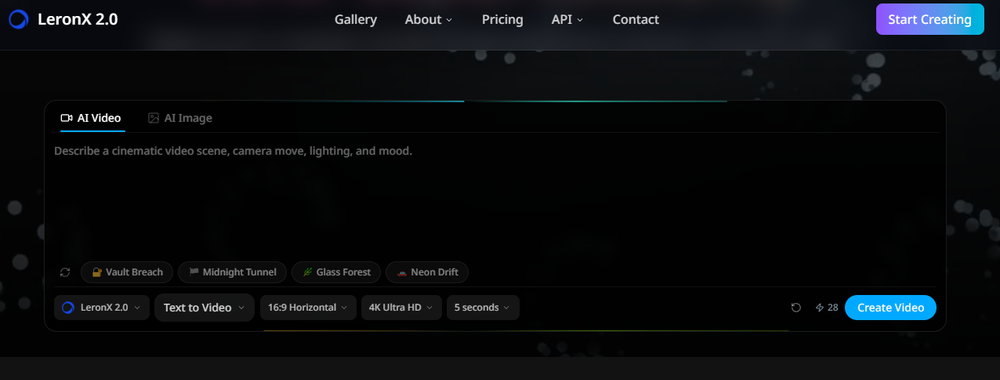Click the lightning credits indicator showing 28
The height and width of the screenshot is (380, 1000).
point(827,307)
